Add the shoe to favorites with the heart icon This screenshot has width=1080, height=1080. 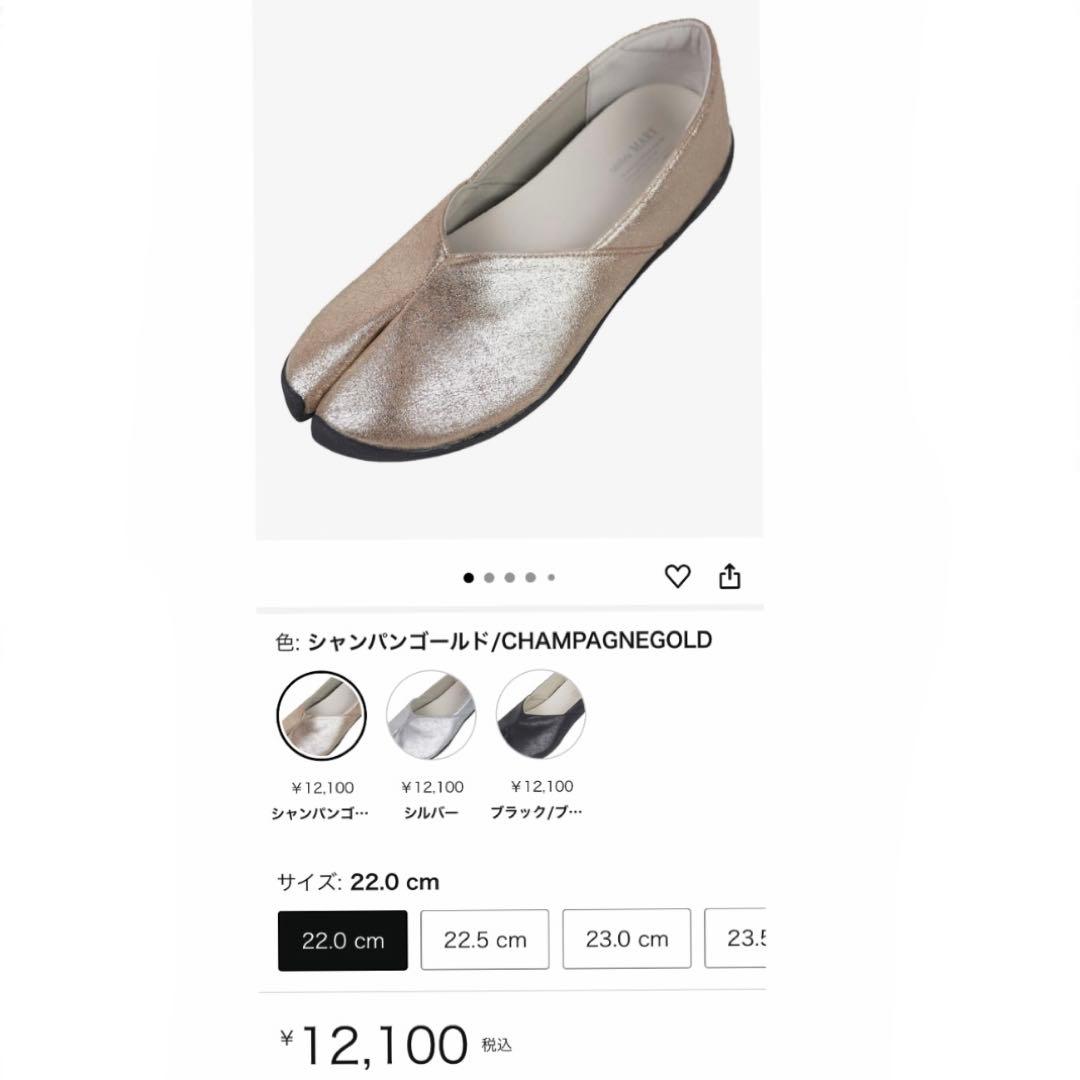coord(678,576)
